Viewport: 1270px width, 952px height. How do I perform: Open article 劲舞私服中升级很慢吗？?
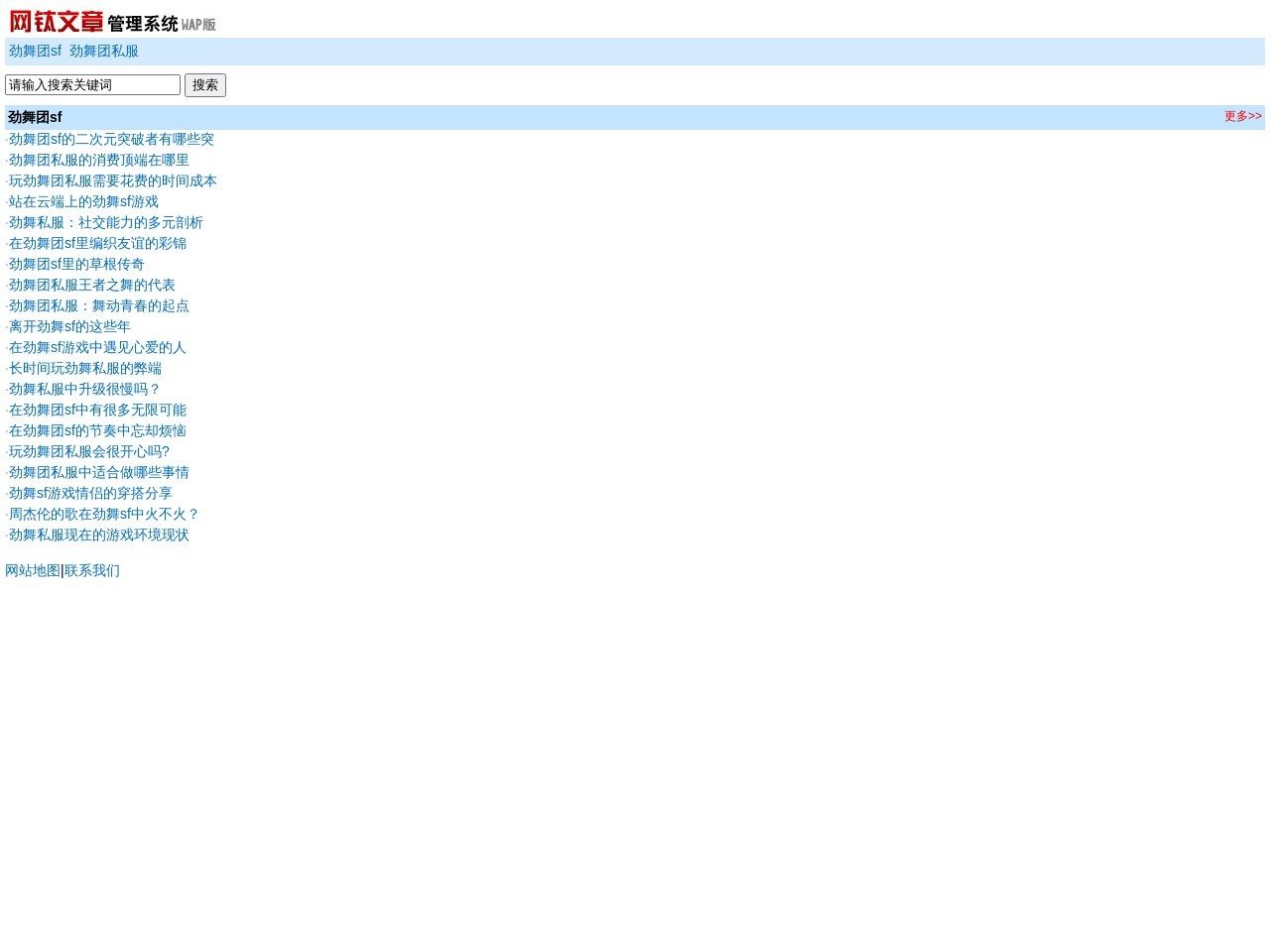[84, 390]
